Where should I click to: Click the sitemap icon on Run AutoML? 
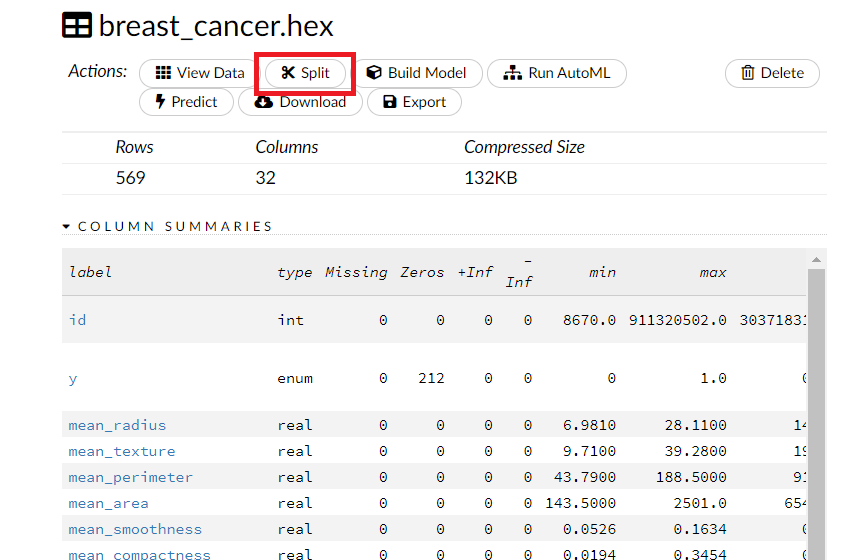coord(512,73)
